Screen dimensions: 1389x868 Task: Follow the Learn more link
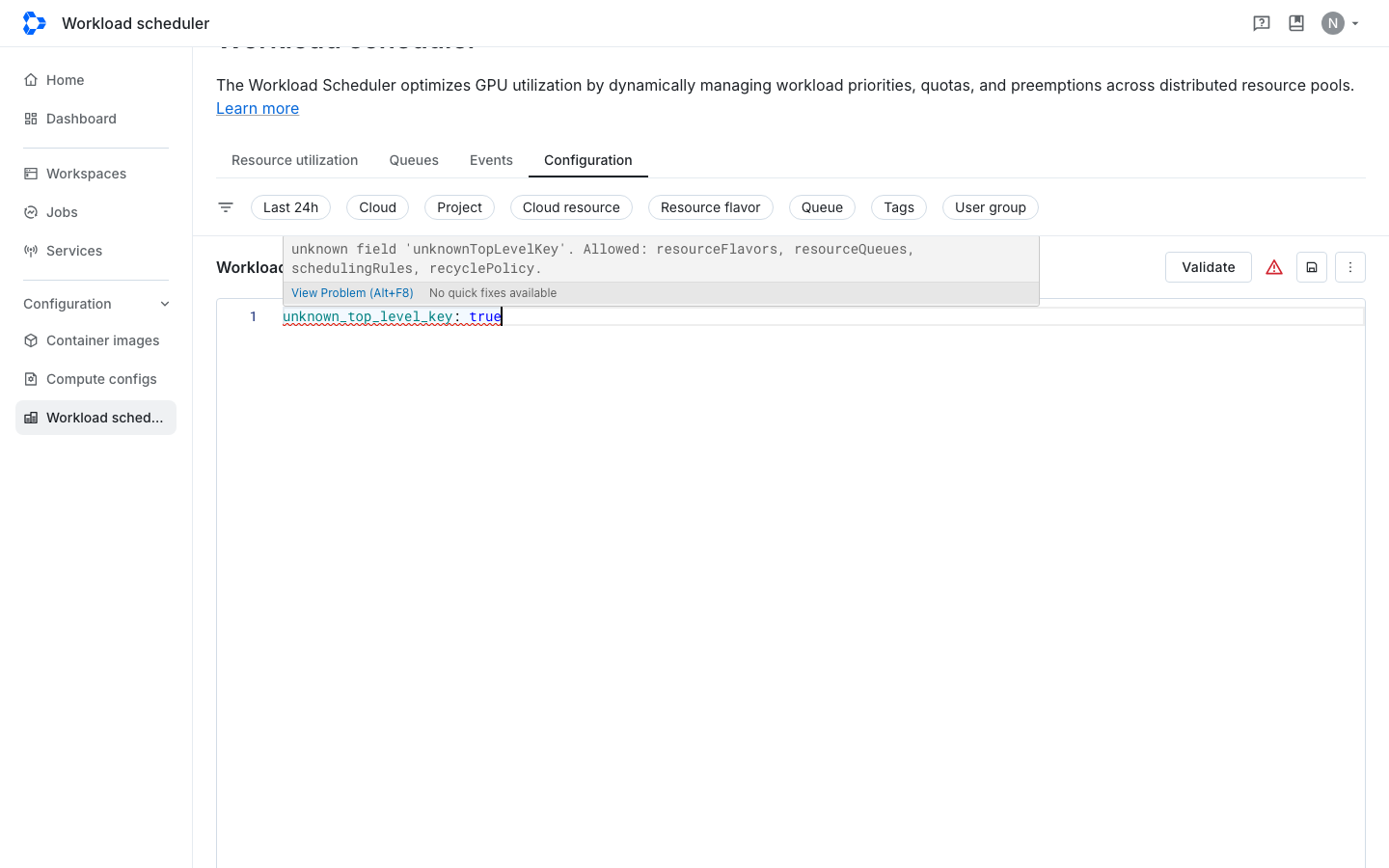[258, 108]
